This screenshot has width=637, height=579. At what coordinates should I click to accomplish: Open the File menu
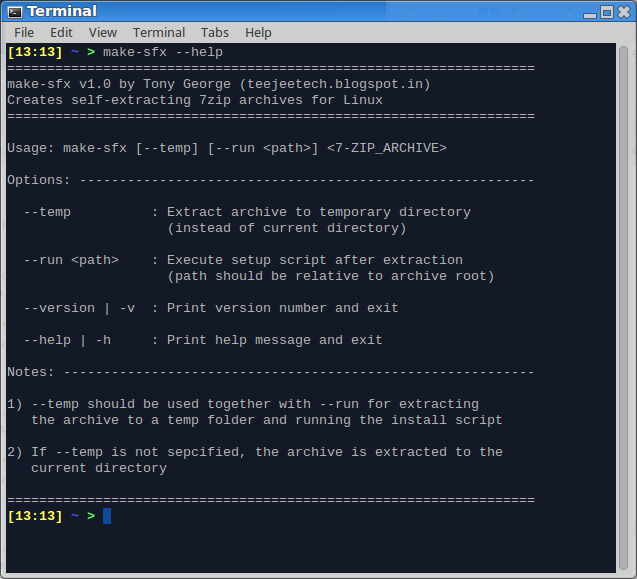[x=24, y=33]
